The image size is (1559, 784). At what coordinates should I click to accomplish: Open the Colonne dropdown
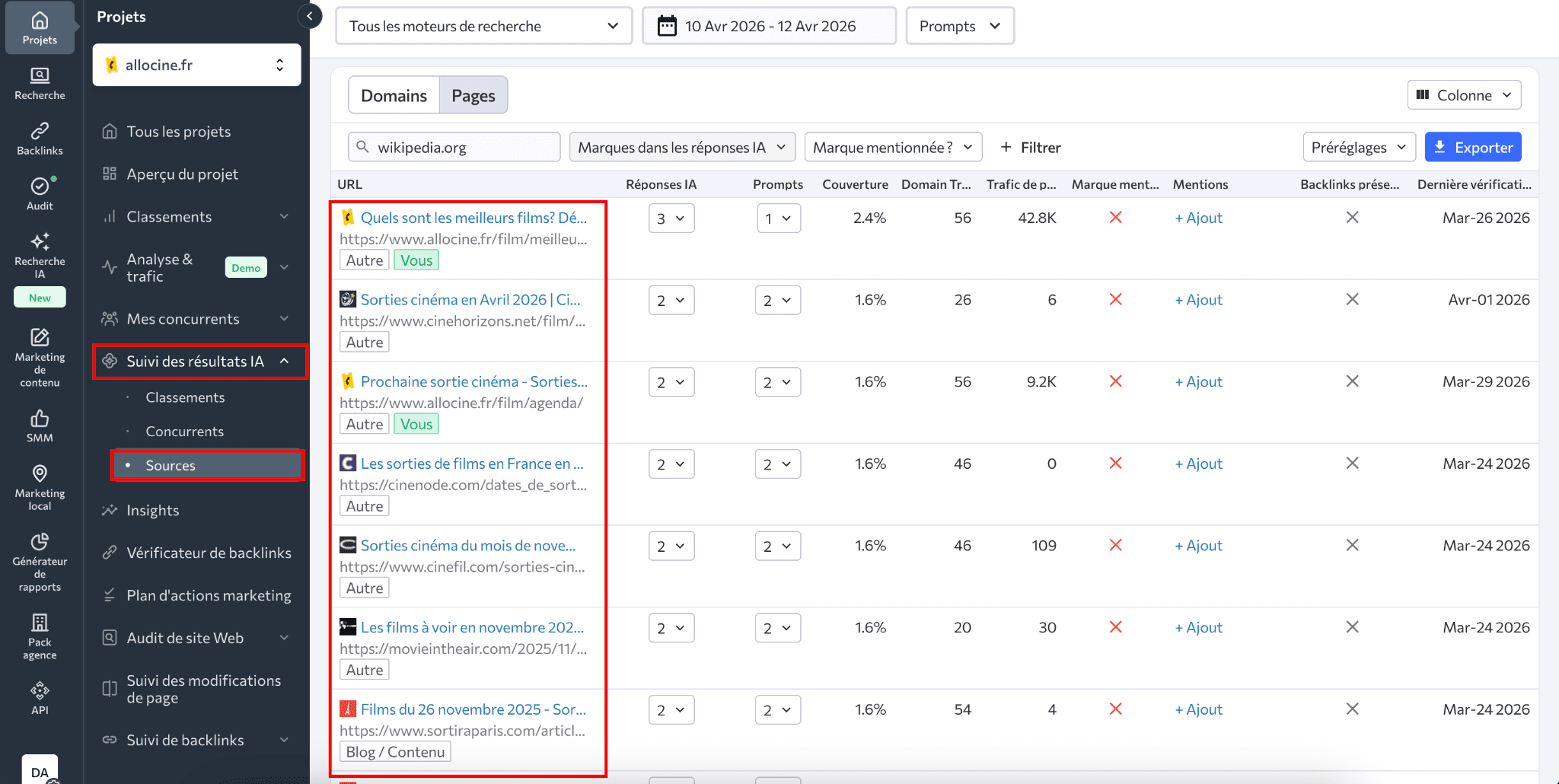pyautogui.click(x=1464, y=95)
